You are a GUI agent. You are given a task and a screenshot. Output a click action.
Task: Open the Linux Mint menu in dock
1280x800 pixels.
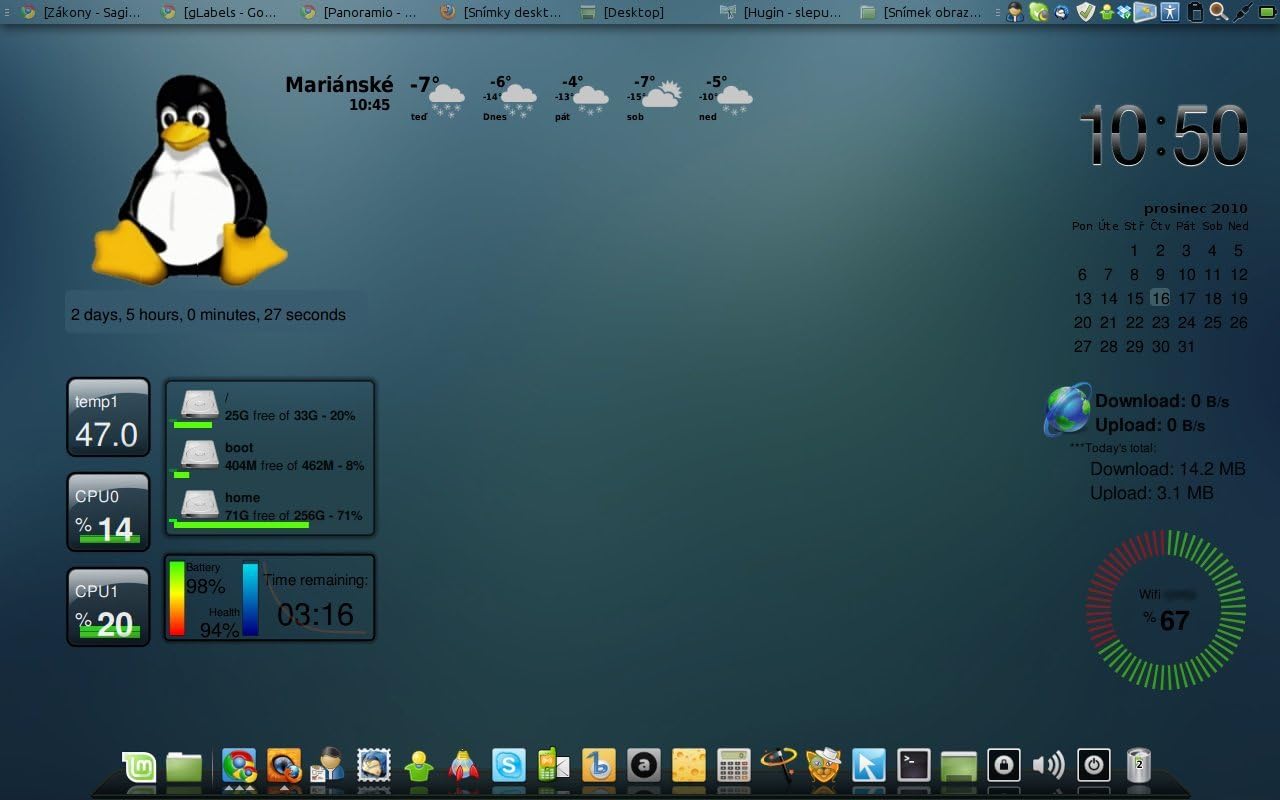tap(139, 766)
